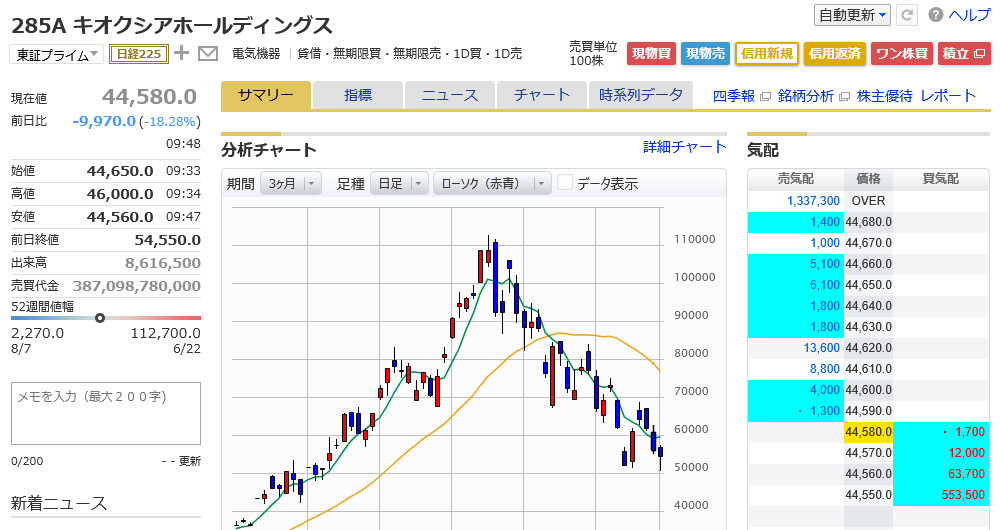Open the ローソク（赤青）chart type dropdown

492,184
